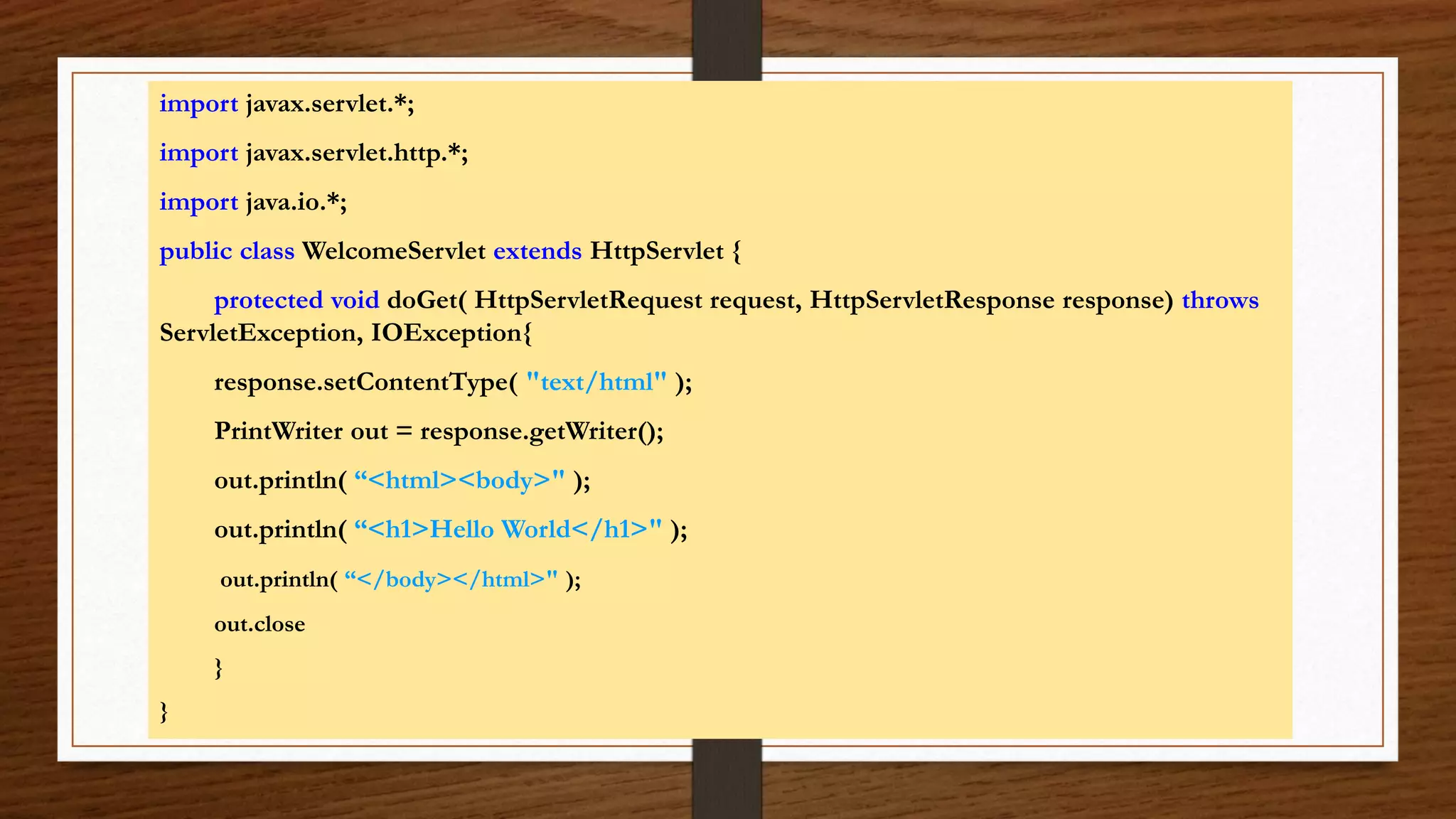
Task: Click the final closing brace of the class
Action: 164,712
